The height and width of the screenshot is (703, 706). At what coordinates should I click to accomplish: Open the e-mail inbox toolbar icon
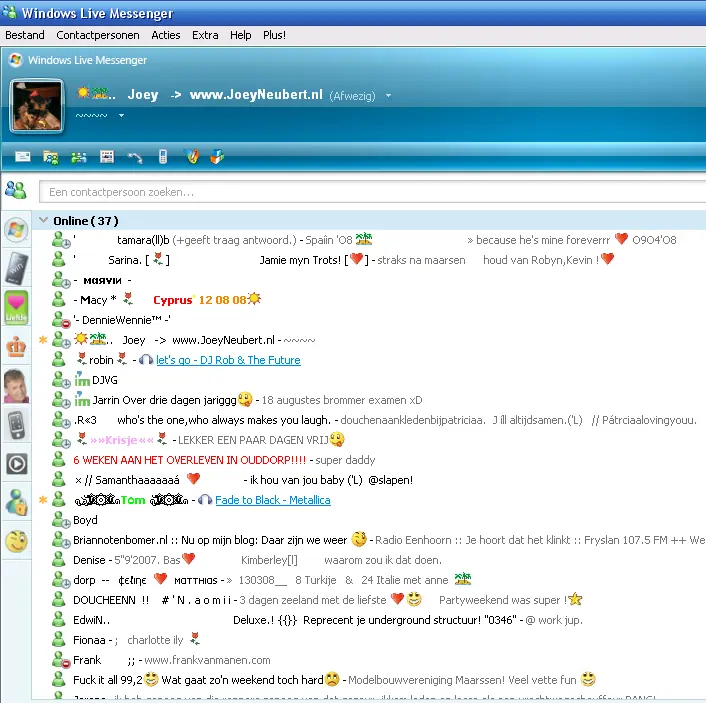(x=23, y=157)
